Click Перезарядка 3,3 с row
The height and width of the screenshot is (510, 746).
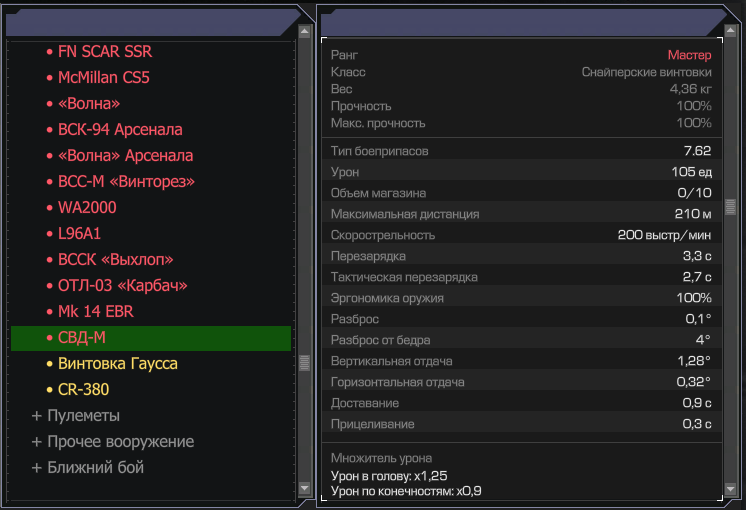[x=521, y=255]
